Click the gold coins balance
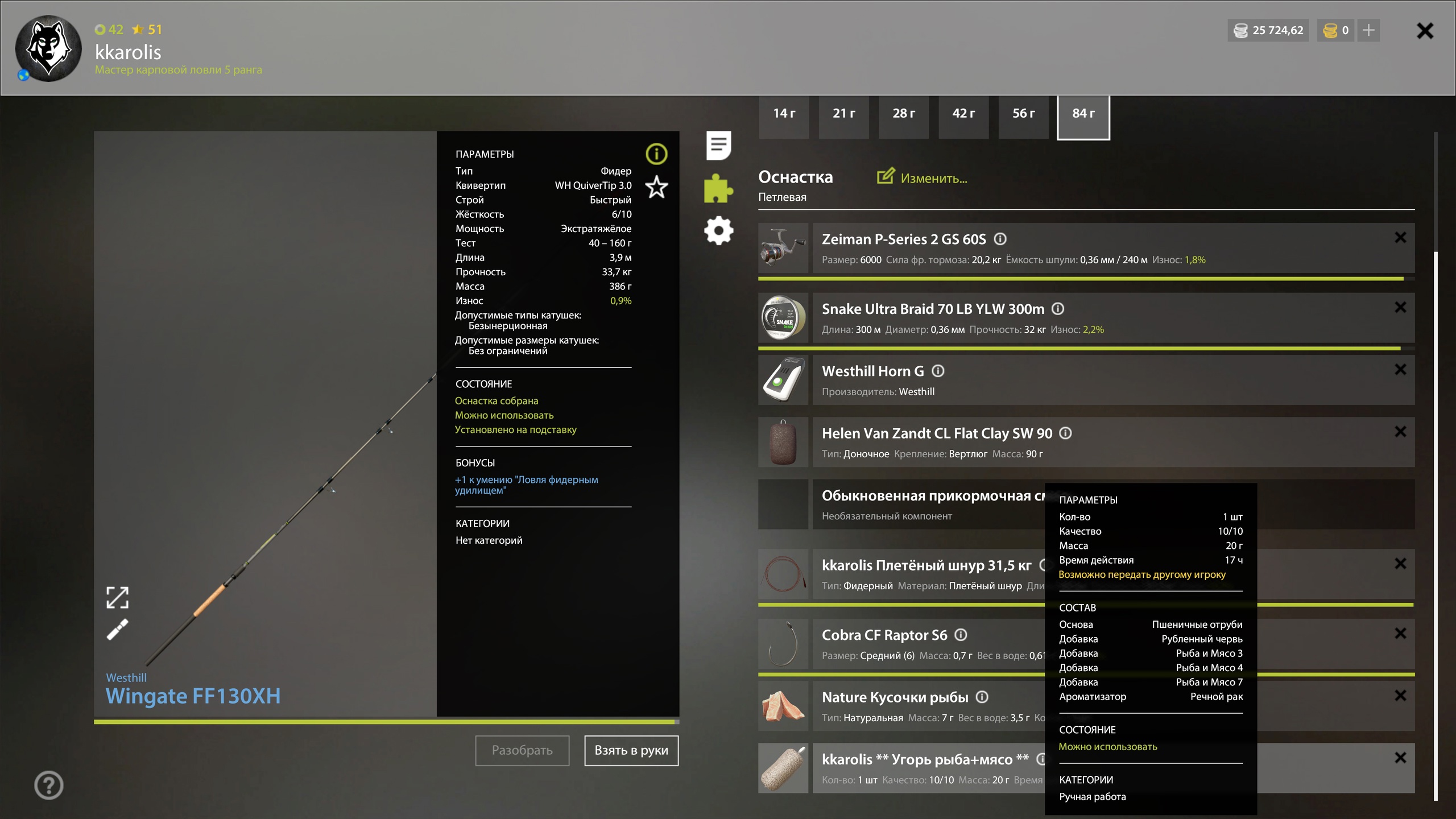 point(1335,30)
